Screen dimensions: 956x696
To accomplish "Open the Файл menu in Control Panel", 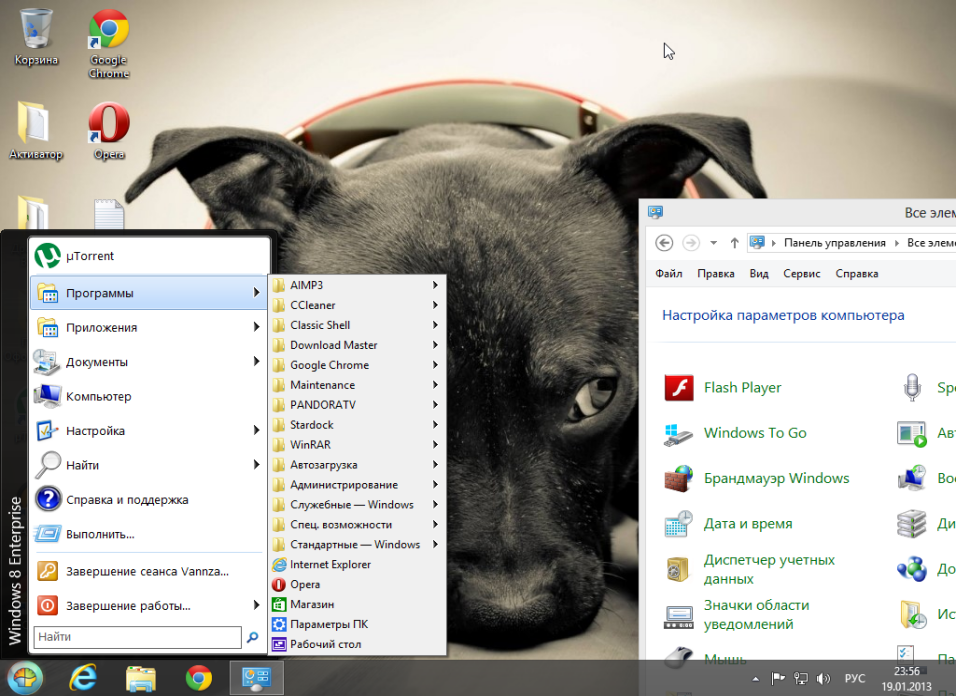I will [x=669, y=274].
